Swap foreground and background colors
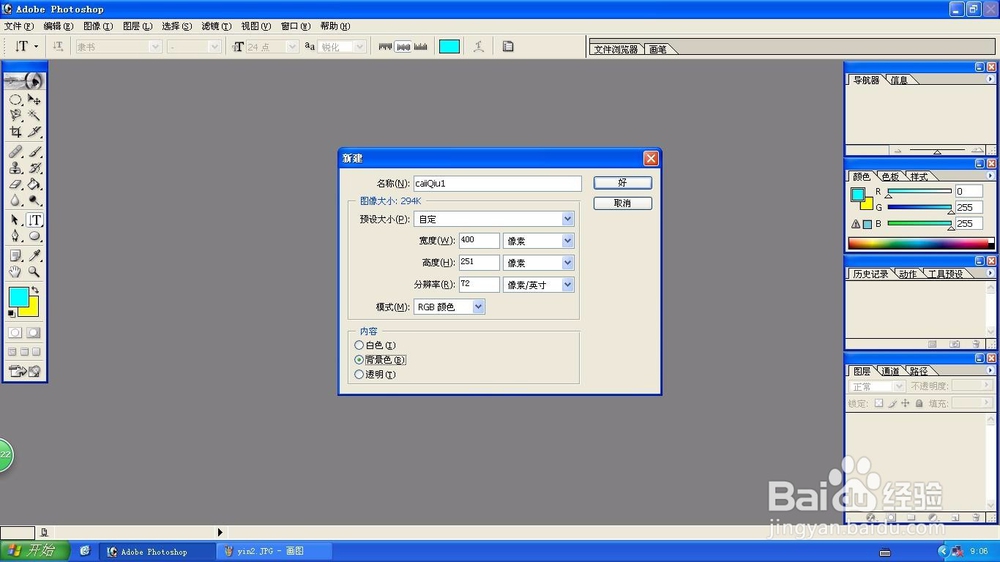 pyautogui.click(x=35, y=290)
